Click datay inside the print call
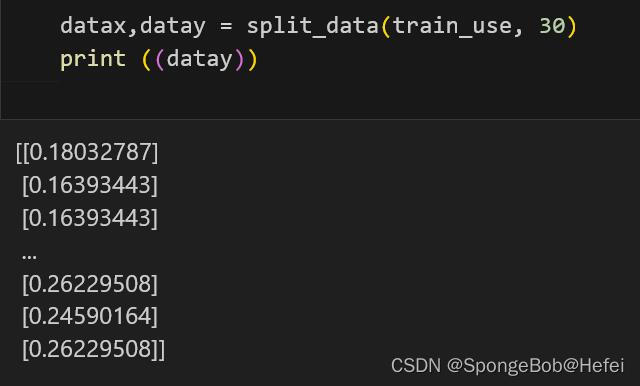Image resolution: width=640 pixels, height=386 pixels. (200, 60)
